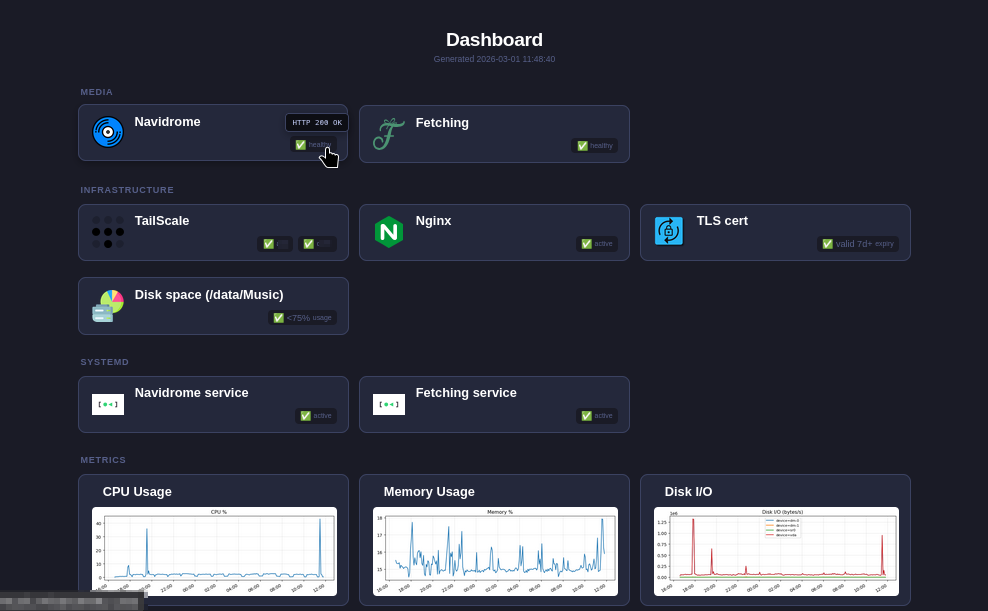This screenshot has height=611, width=988.
Task: Click the Disk I/O chart thumbnail
Action: click(775, 551)
